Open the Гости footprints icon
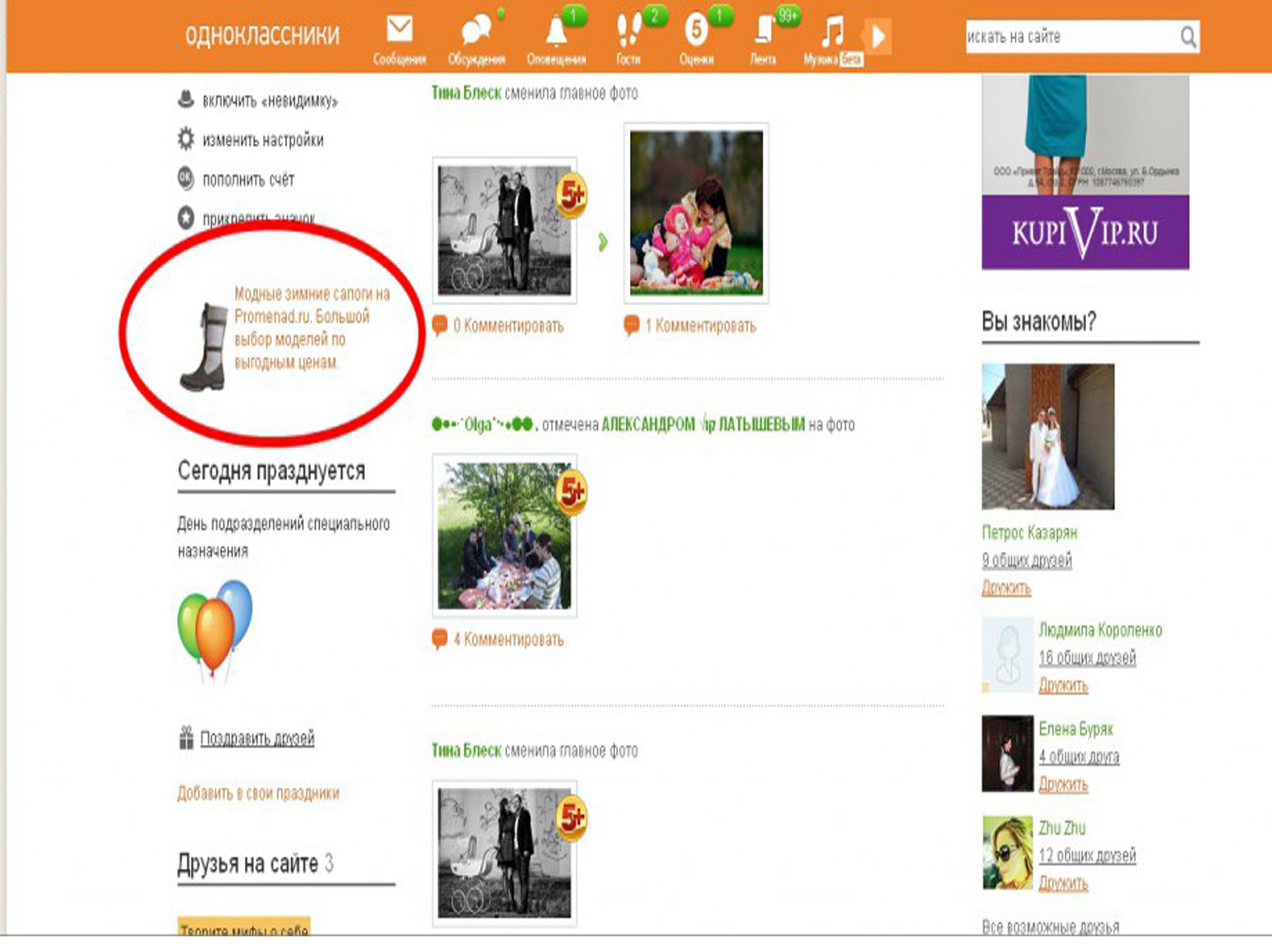This screenshot has height=952, width=1272. click(628, 31)
